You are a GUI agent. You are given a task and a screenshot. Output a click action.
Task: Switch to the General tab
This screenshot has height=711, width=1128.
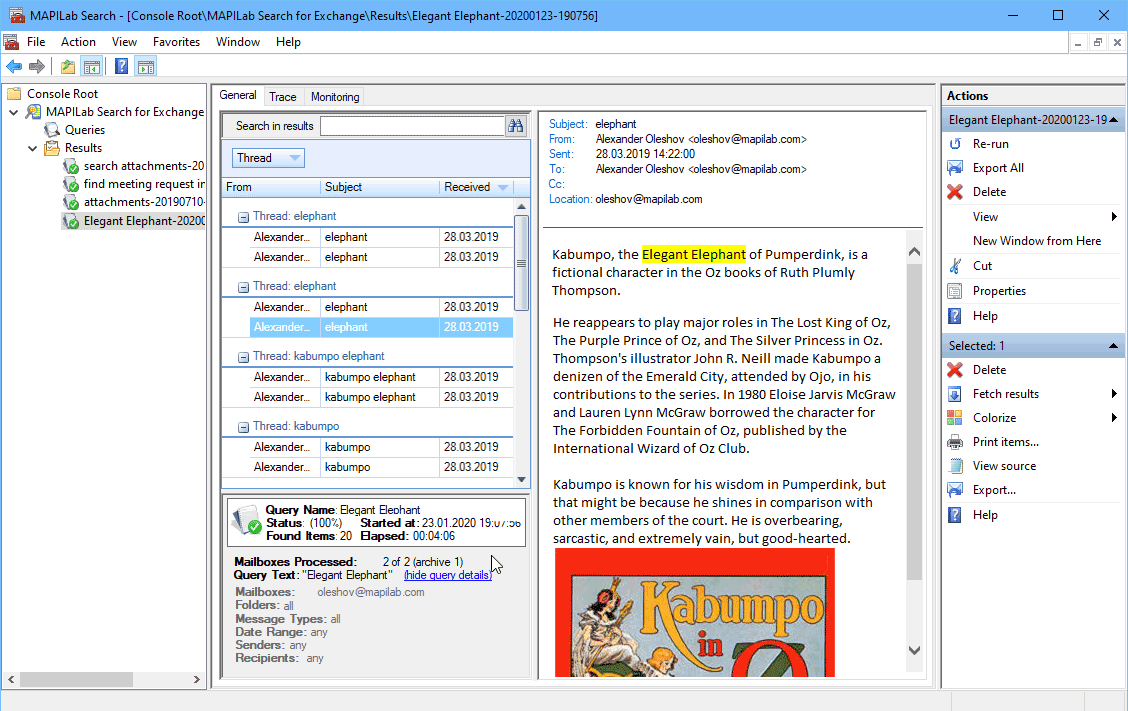(x=237, y=95)
